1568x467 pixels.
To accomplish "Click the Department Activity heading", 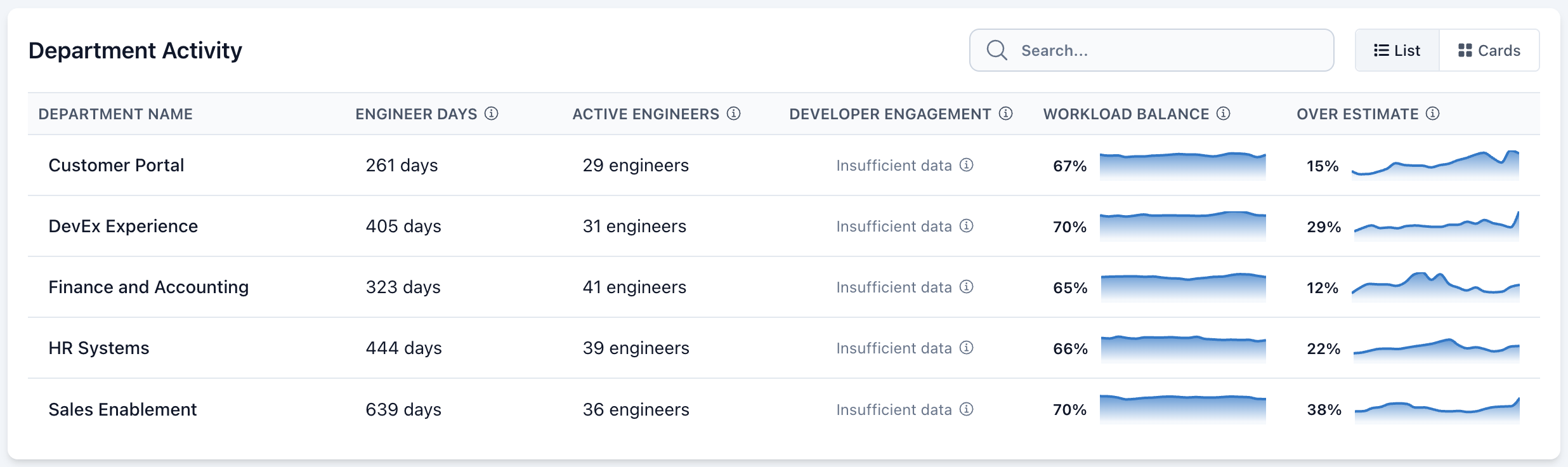I will click(135, 51).
